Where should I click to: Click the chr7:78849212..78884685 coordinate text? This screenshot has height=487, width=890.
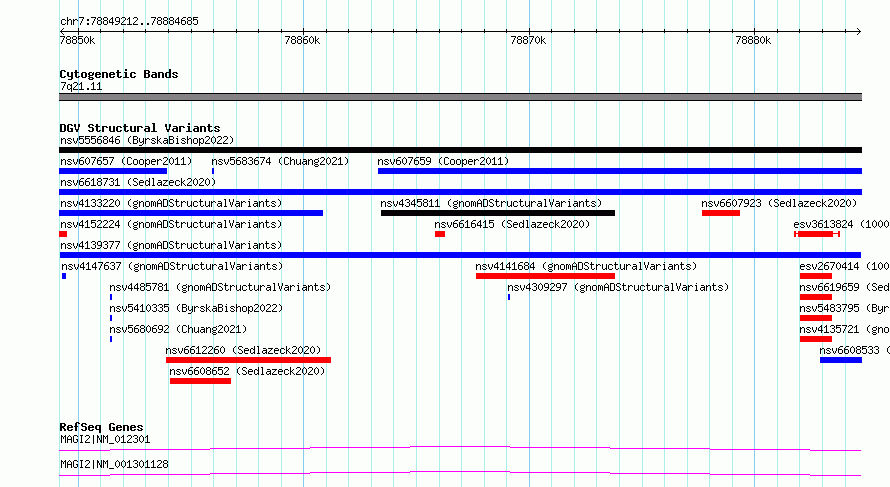point(129,22)
